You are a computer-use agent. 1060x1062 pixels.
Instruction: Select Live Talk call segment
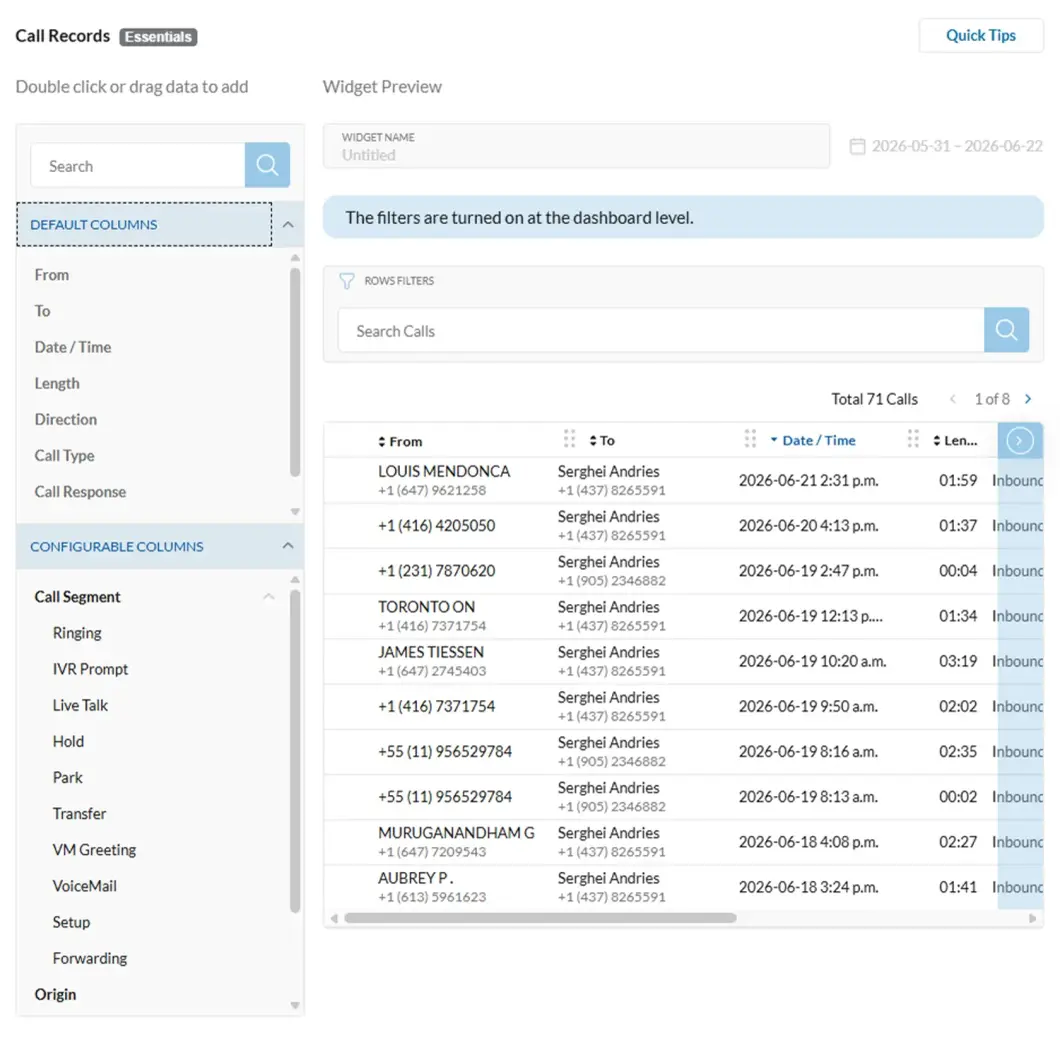80,705
